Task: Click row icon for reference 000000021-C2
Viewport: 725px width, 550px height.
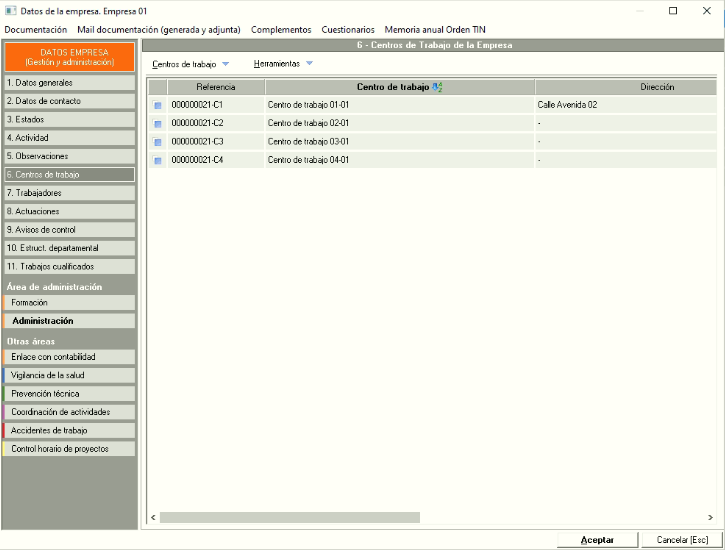Action: click(157, 123)
